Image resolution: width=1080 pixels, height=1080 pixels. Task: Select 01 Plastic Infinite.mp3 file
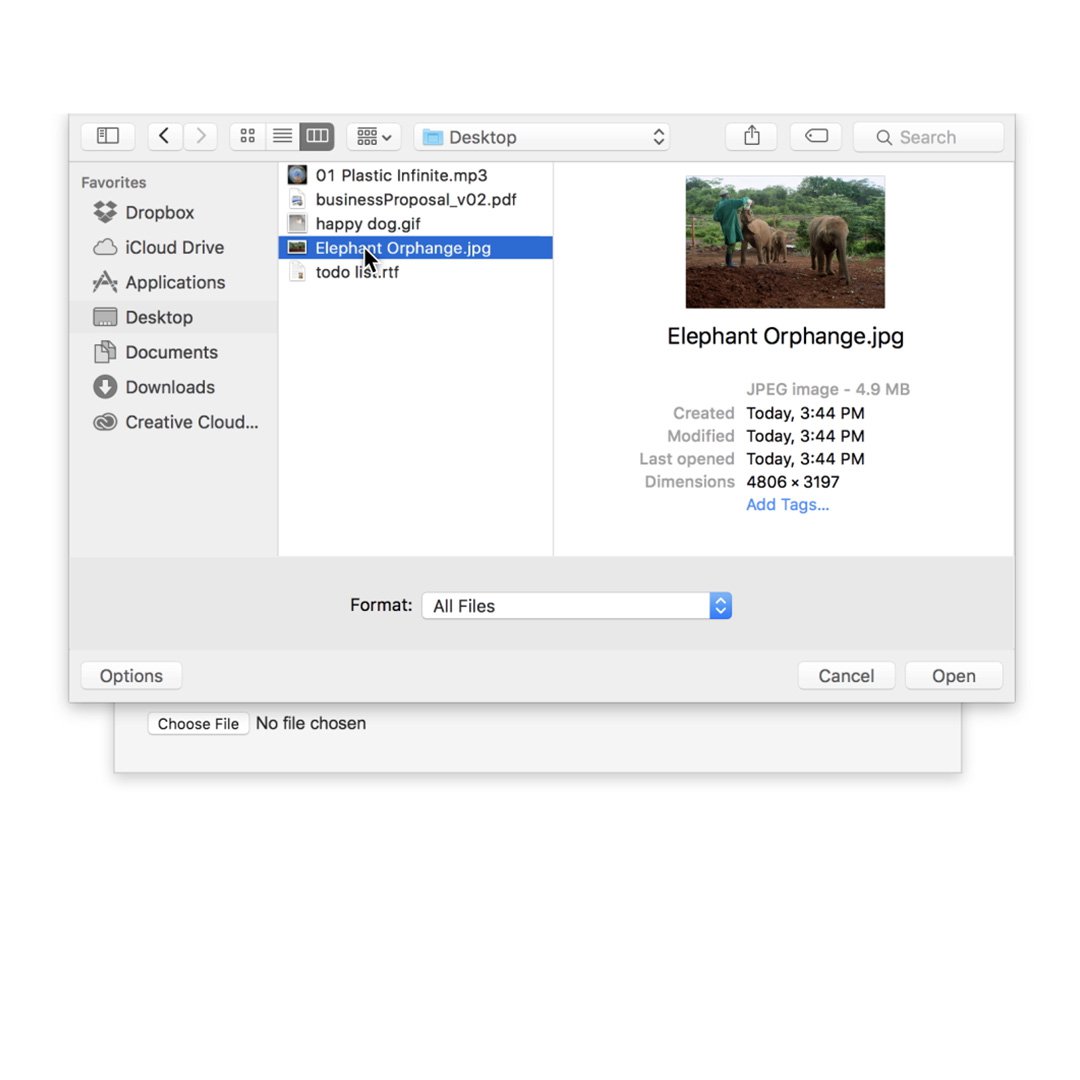[415, 175]
